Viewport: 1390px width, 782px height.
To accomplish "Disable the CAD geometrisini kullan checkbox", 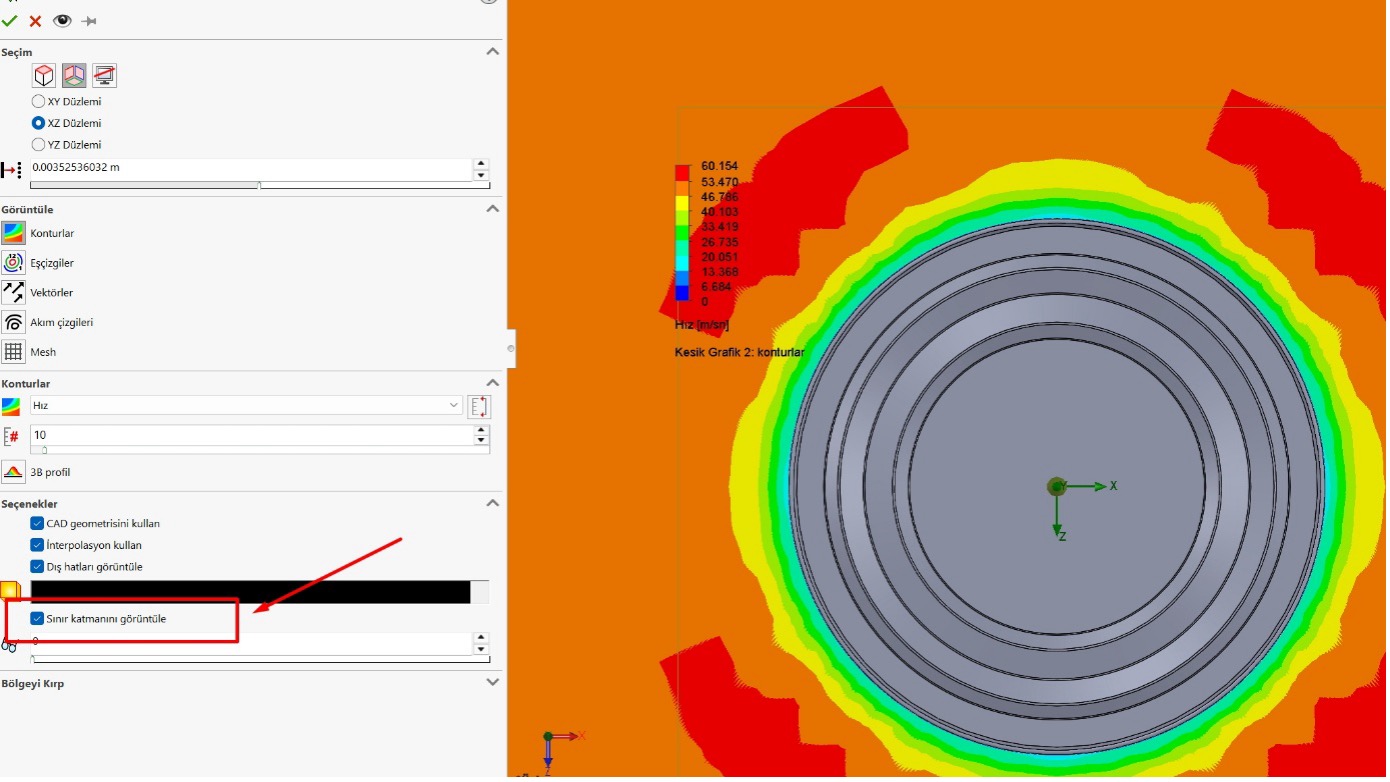I will click(x=37, y=523).
